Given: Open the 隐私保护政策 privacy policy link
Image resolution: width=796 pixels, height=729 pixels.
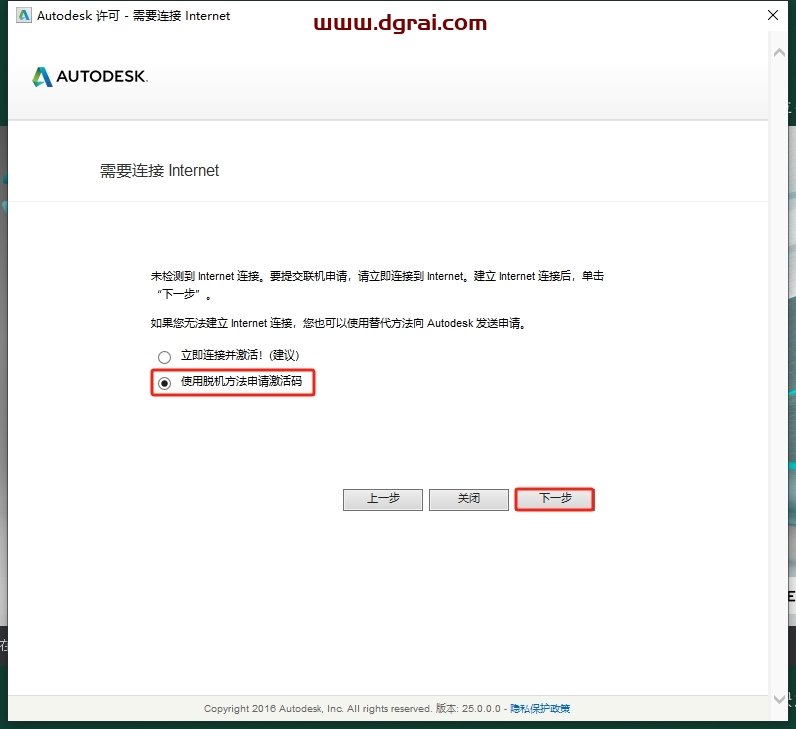Looking at the screenshot, I should (540, 708).
